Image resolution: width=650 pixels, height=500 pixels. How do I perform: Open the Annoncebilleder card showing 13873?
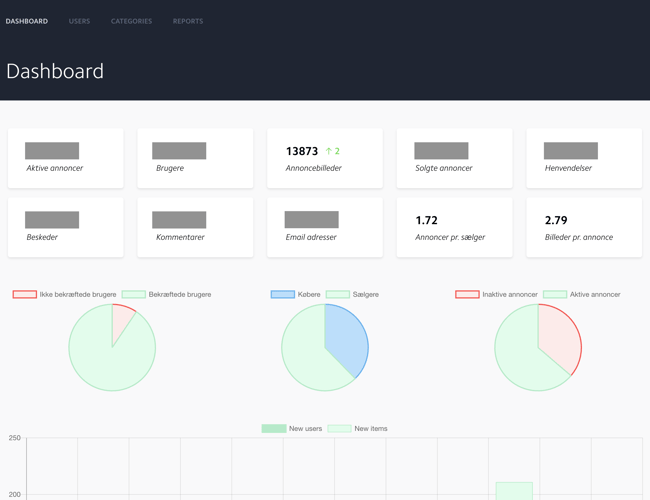[324, 158]
